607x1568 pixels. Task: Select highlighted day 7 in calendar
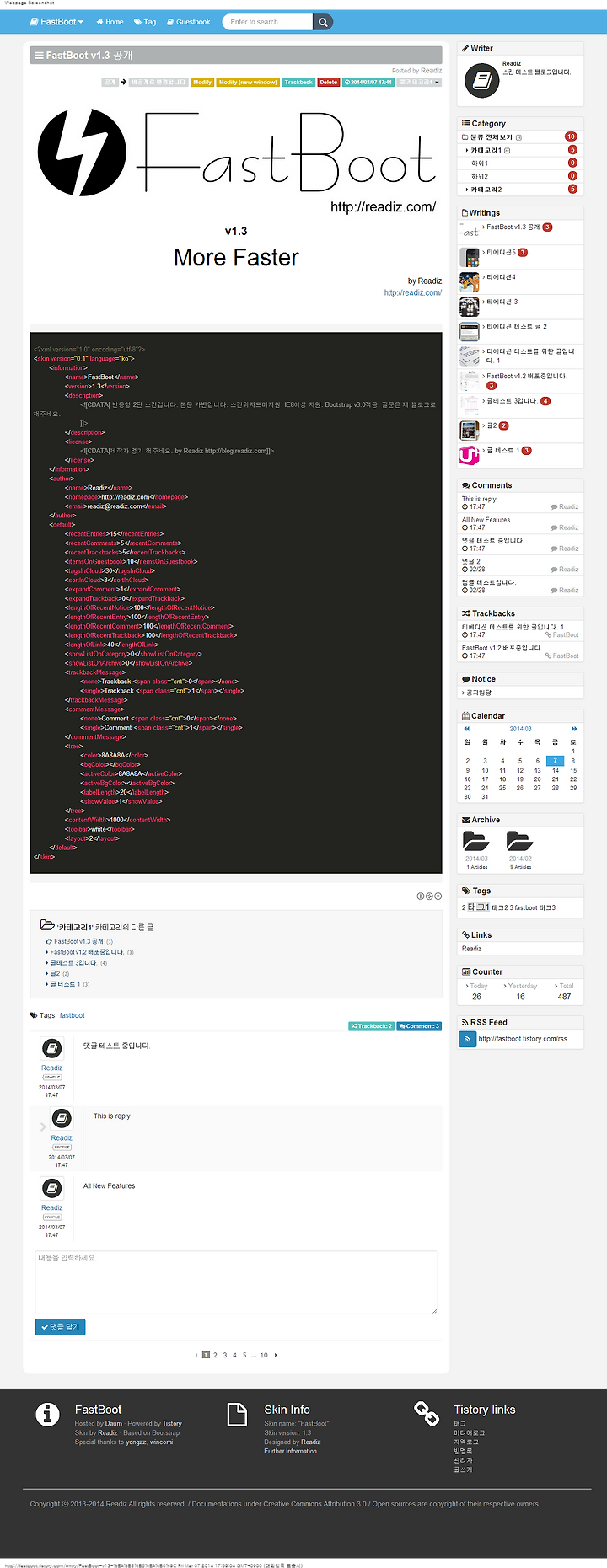coord(555,761)
